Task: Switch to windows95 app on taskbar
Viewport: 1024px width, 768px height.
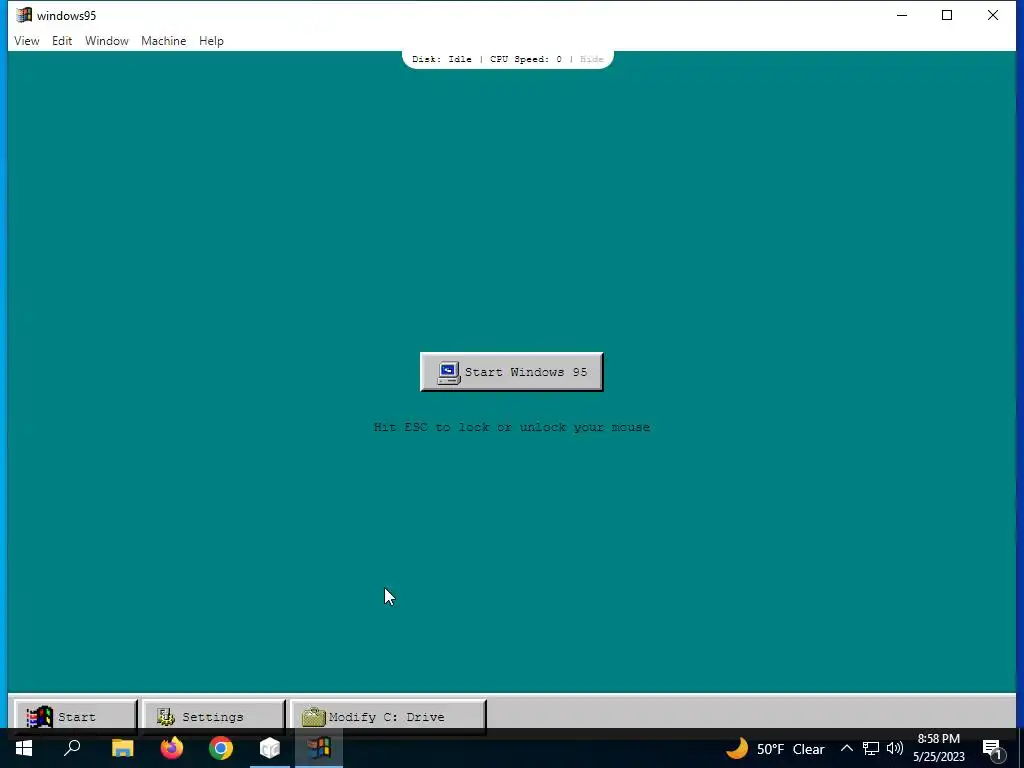Action: click(x=319, y=748)
